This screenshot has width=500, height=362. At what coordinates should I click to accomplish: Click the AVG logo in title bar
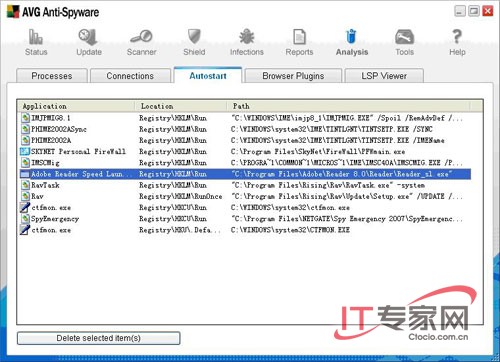pos(13,12)
